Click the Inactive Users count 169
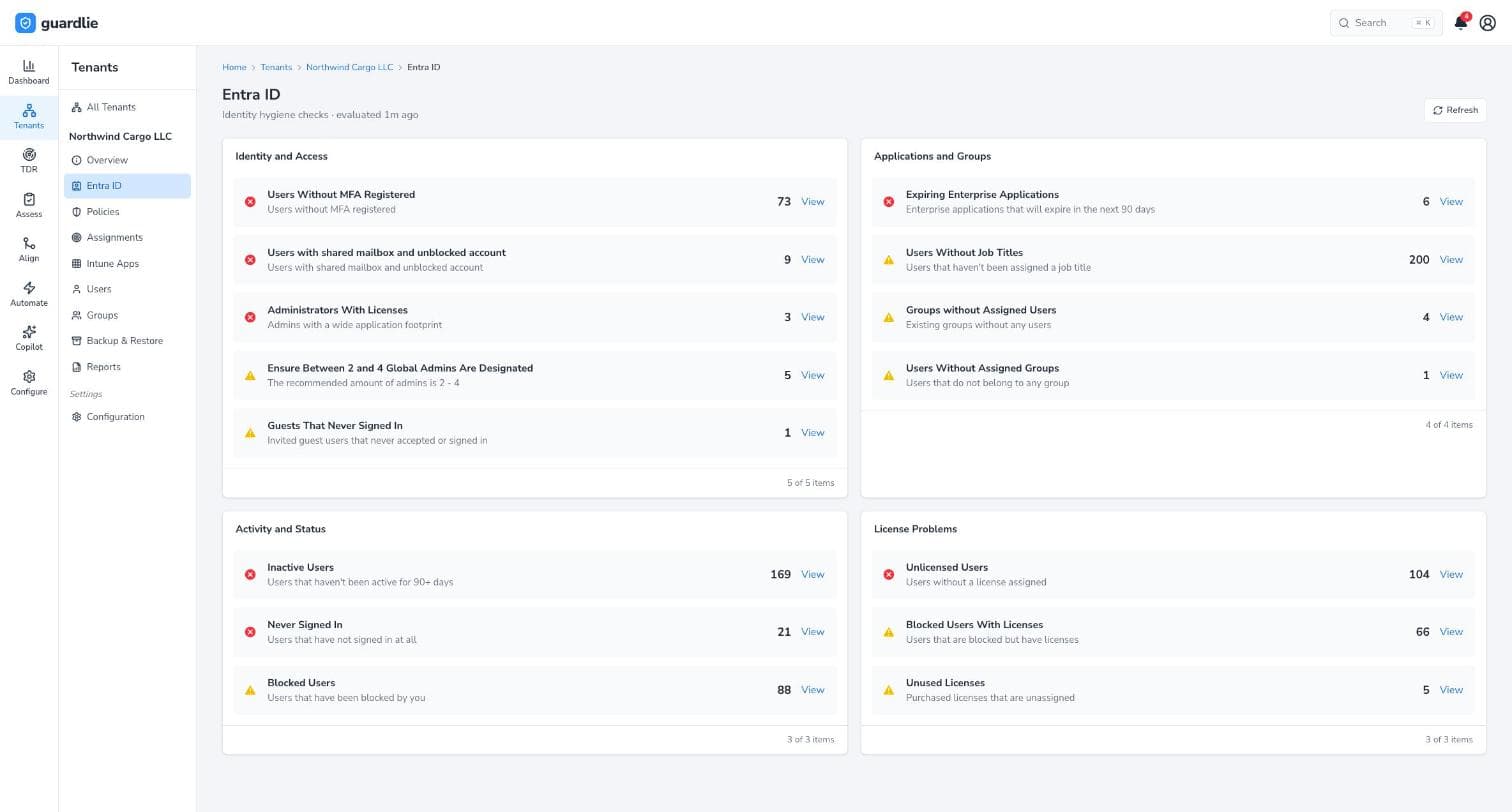The height and width of the screenshot is (812, 1512). 780,575
